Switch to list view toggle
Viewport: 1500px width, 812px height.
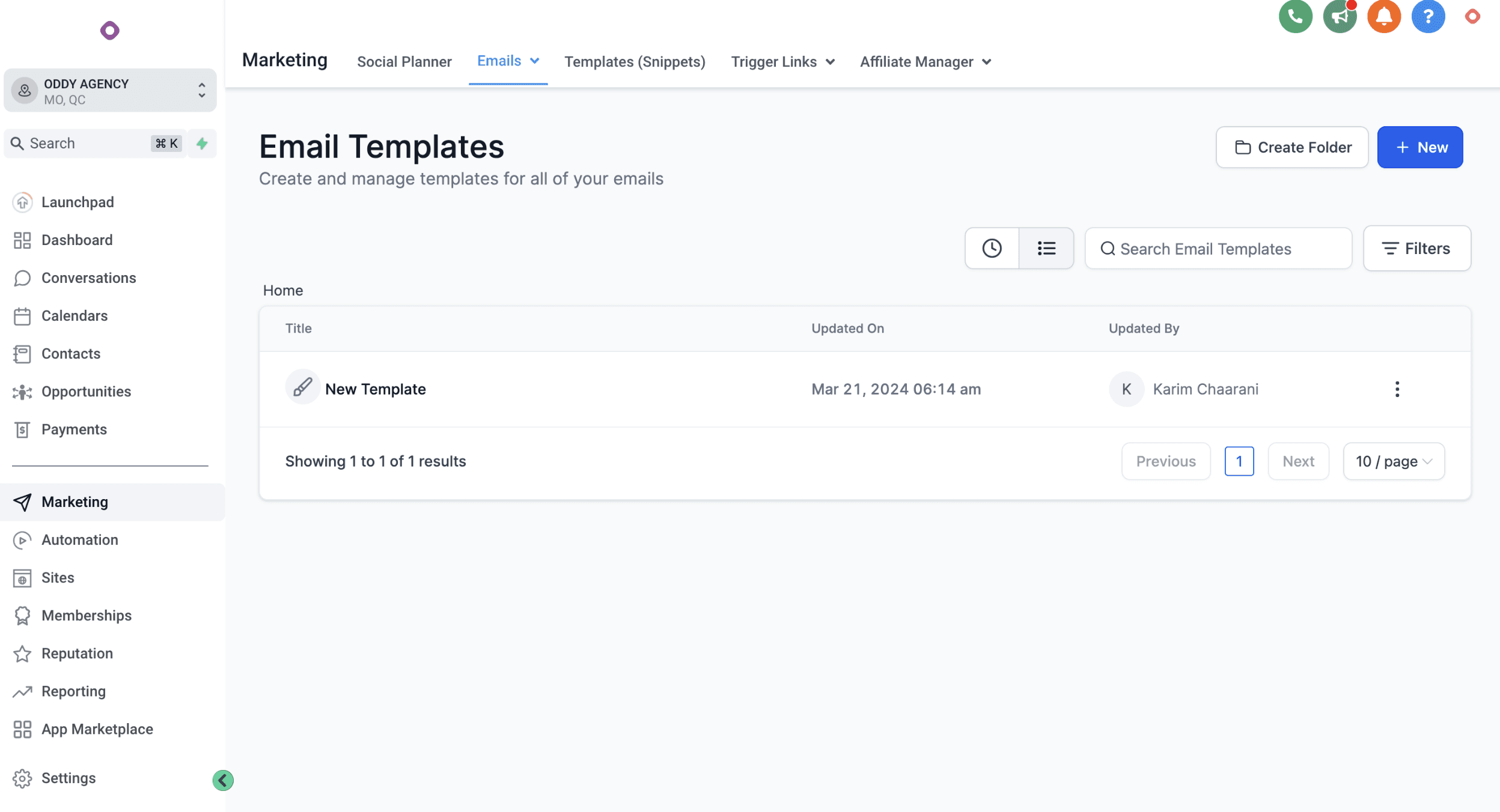1046,248
